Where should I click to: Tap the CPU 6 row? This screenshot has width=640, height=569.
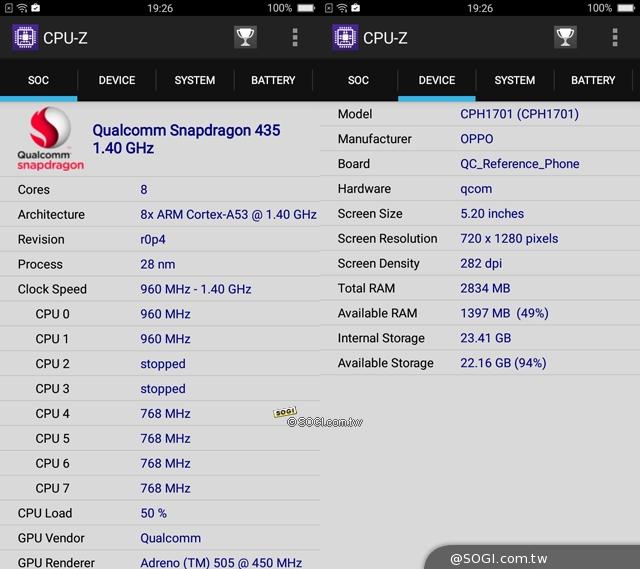(160, 463)
